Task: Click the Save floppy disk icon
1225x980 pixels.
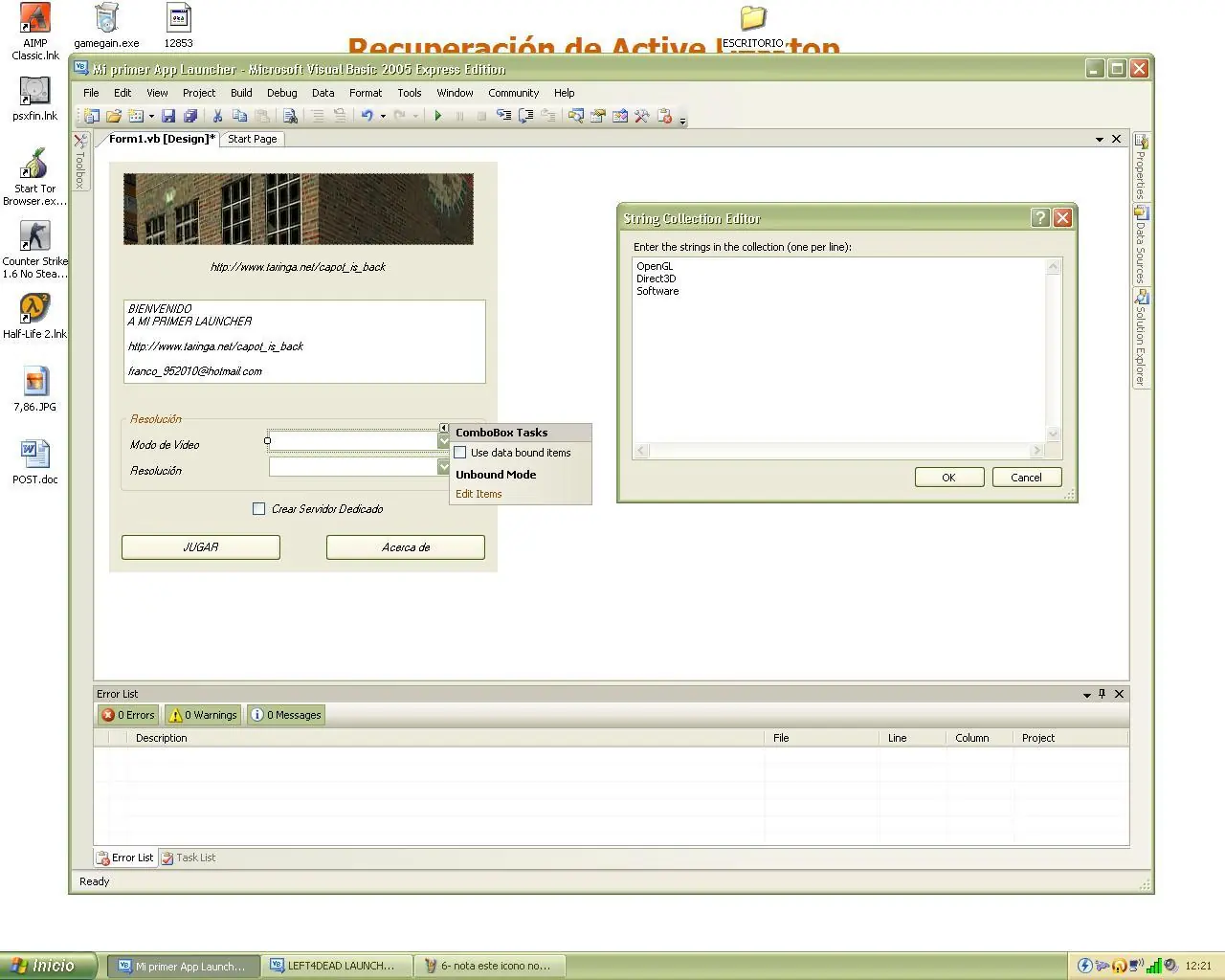Action: pyautogui.click(x=168, y=116)
